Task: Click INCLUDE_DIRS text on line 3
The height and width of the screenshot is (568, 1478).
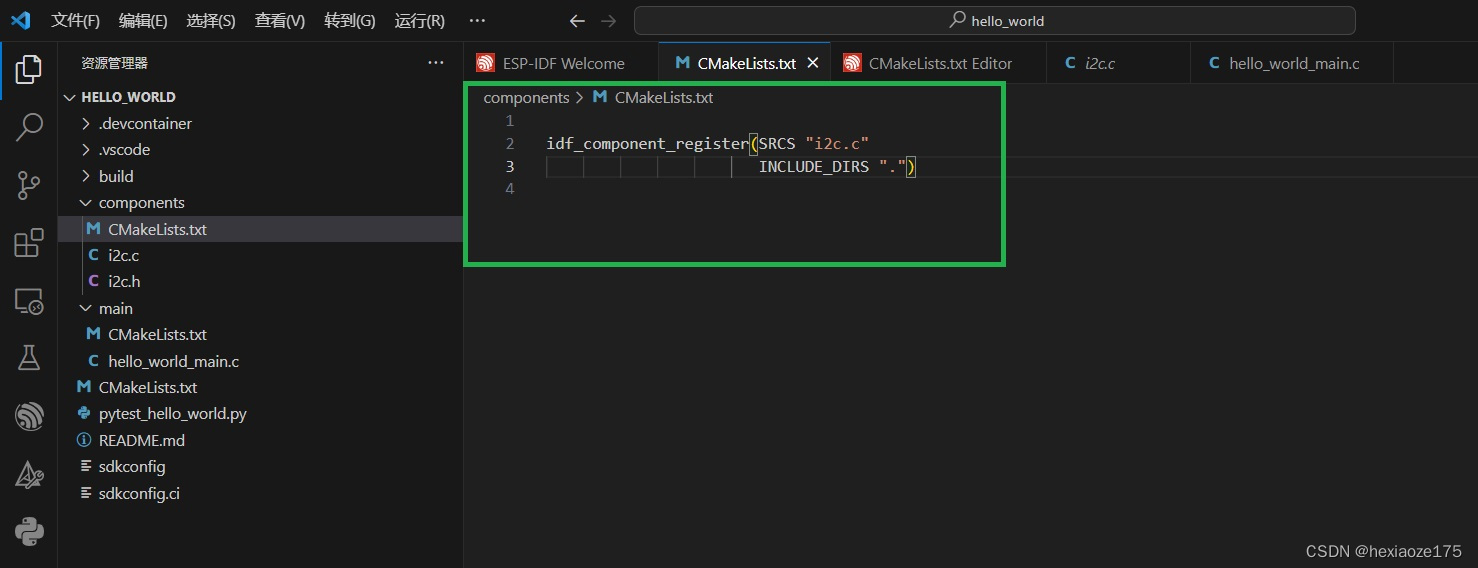Action: [x=814, y=166]
